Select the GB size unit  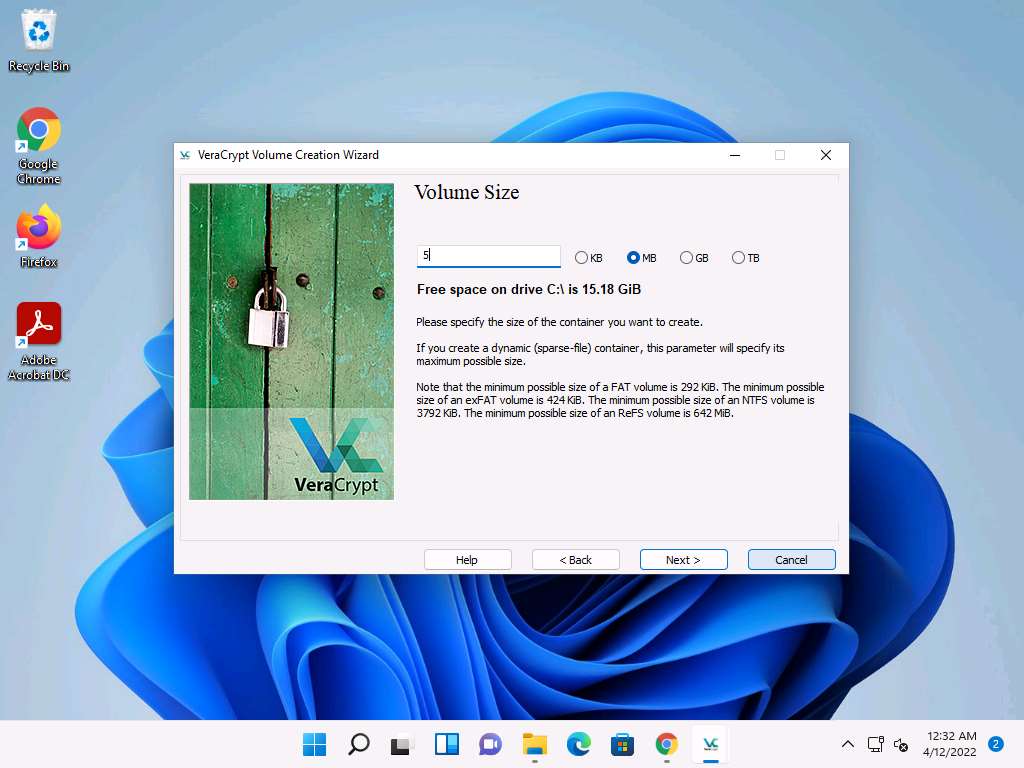(x=686, y=258)
